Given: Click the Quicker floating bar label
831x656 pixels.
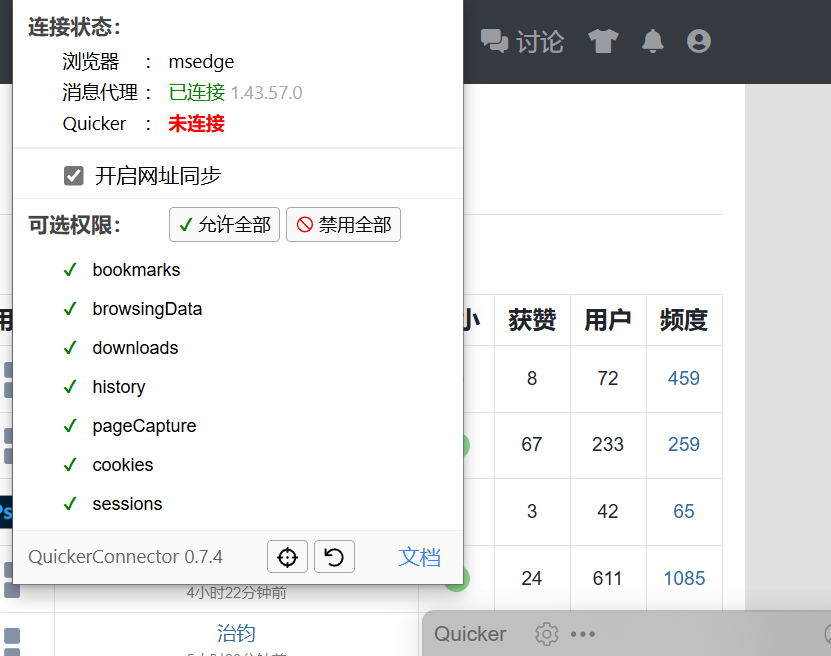Looking at the screenshot, I should coord(470,634).
